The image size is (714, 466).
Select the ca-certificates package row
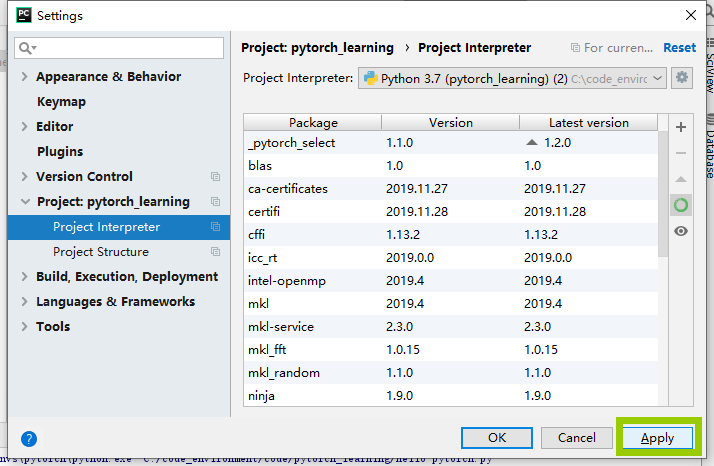[x=451, y=189]
